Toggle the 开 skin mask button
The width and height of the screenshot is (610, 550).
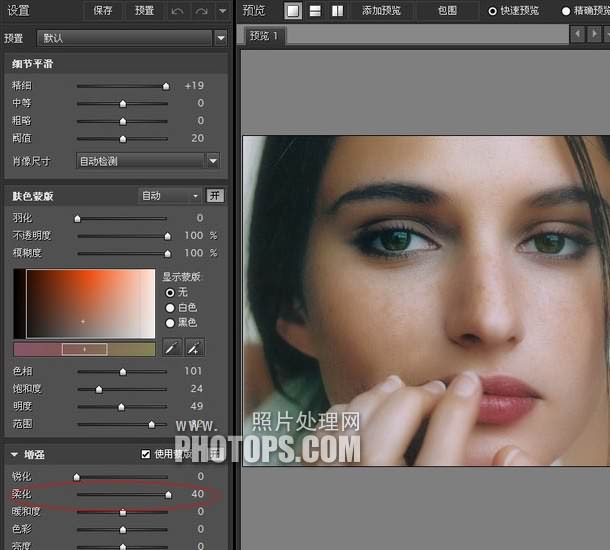(215, 196)
